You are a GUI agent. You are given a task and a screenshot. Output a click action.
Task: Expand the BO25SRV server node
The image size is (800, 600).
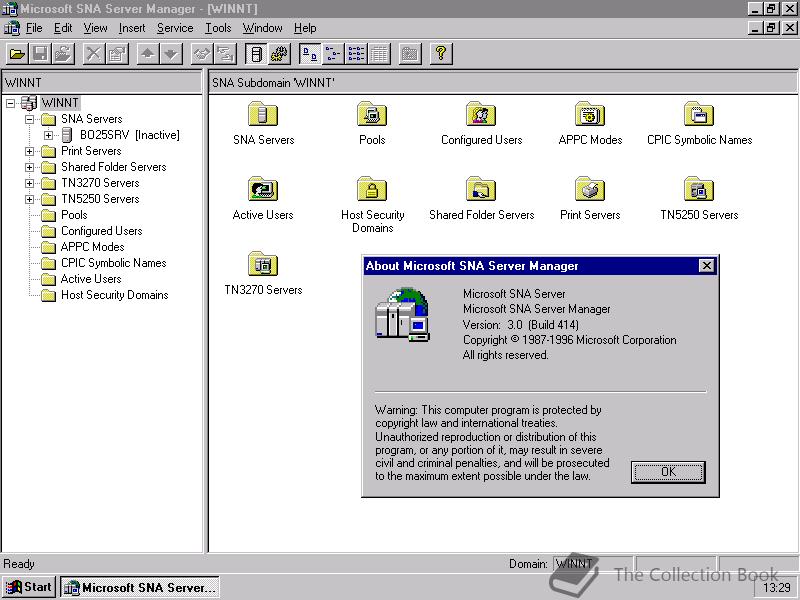48,135
